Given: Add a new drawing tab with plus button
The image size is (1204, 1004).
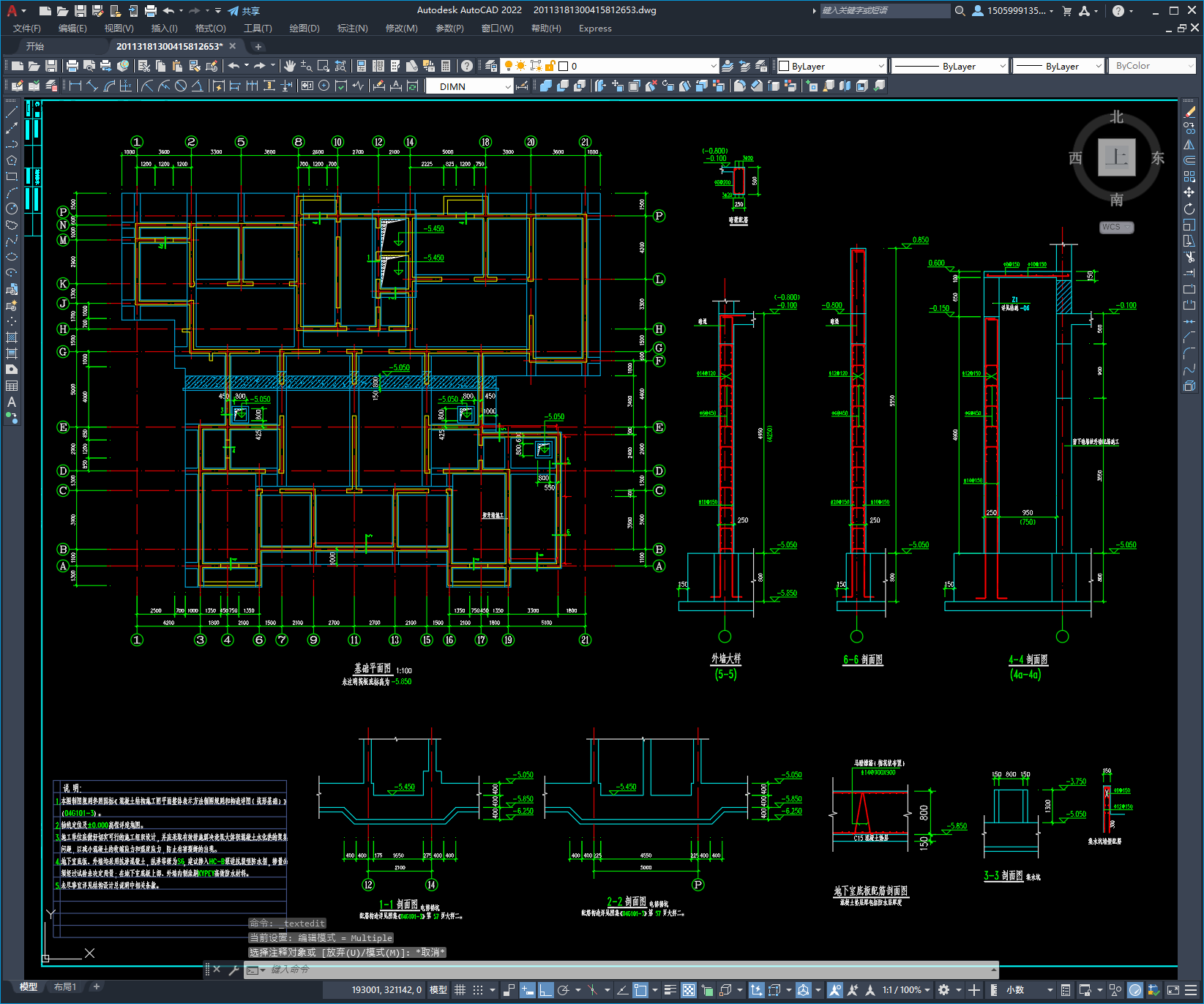Looking at the screenshot, I should [x=258, y=46].
